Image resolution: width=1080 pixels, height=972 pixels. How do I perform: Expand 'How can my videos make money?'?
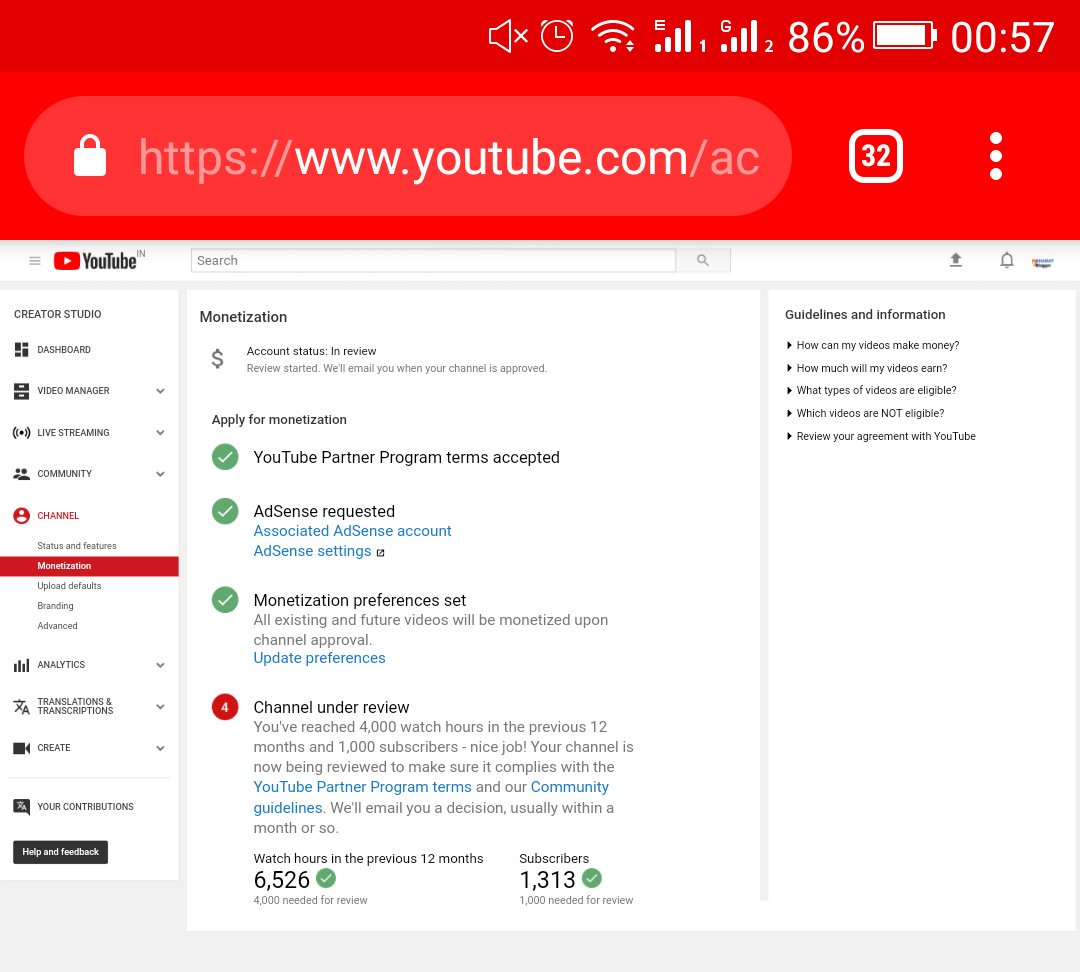[x=872, y=345]
